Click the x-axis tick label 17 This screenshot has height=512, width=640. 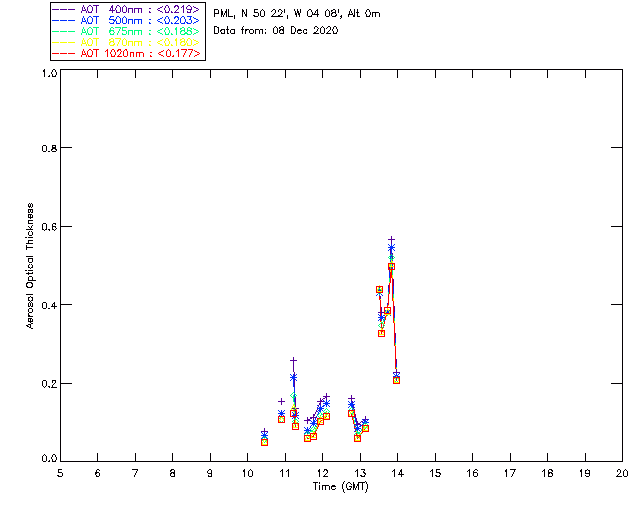coord(510,473)
